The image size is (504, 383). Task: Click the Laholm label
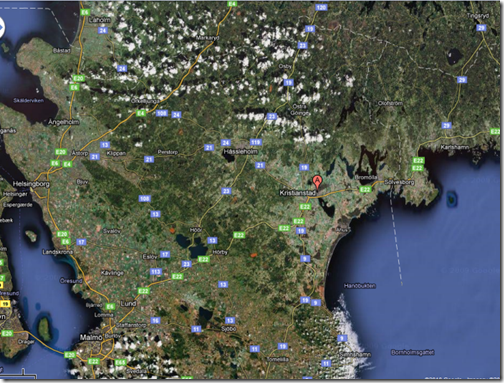coord(100,20)
